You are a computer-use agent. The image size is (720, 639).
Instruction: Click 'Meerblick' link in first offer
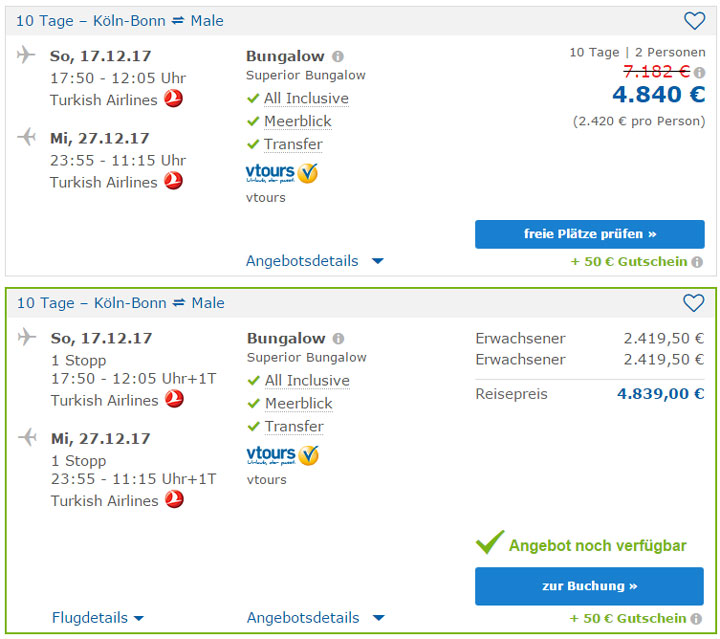[297, 121]
